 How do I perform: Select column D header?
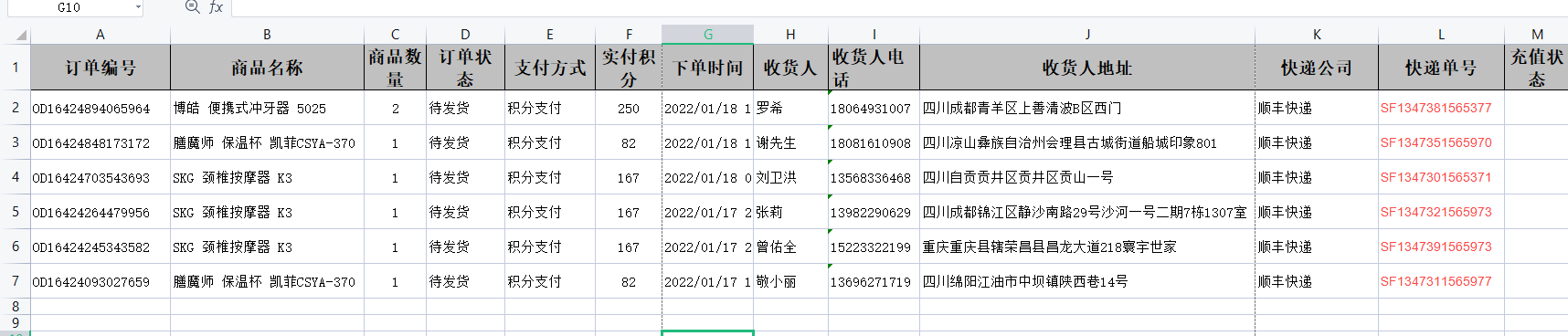click(465, 35)
